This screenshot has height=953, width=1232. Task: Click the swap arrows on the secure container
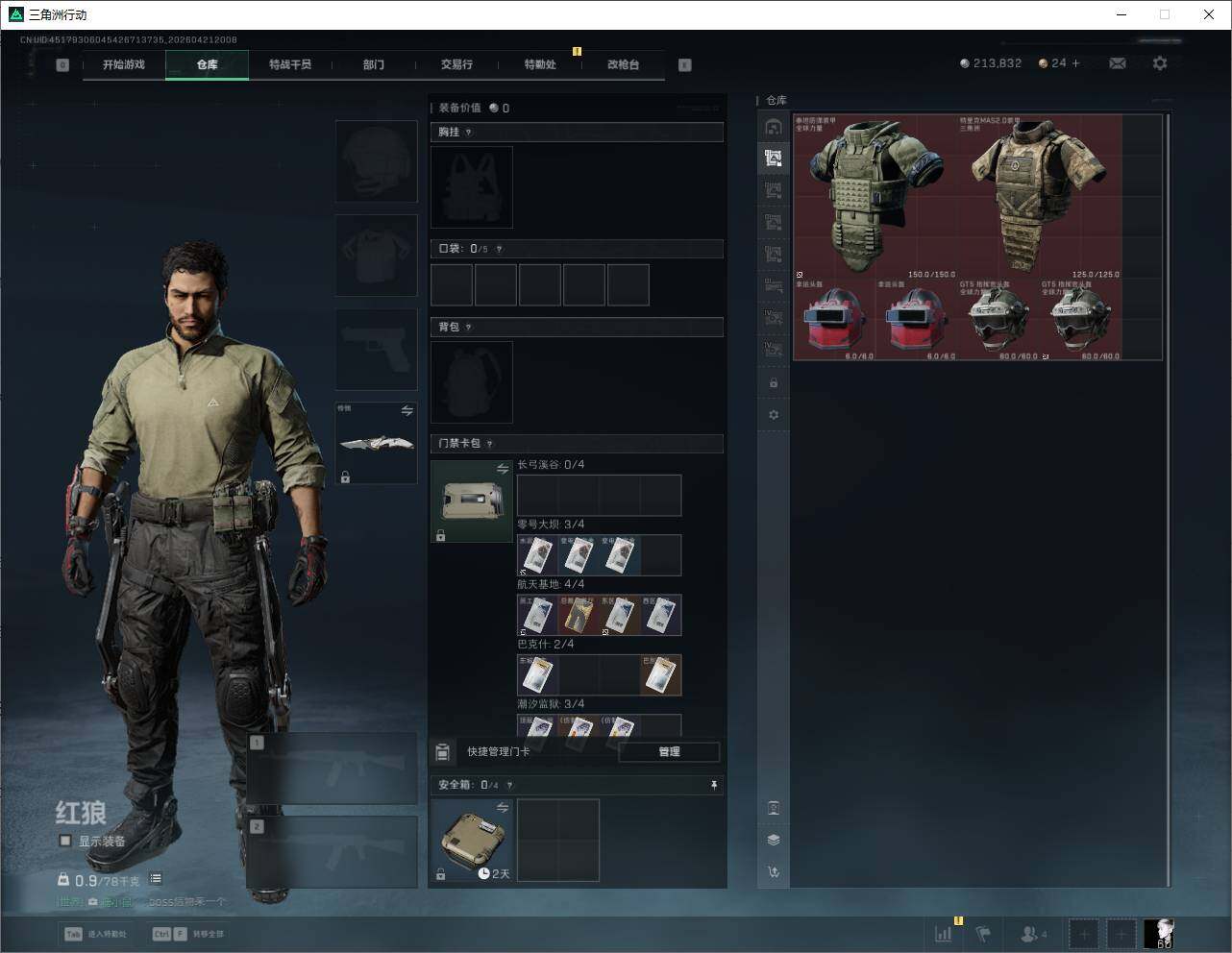click(x=503, y=808)
